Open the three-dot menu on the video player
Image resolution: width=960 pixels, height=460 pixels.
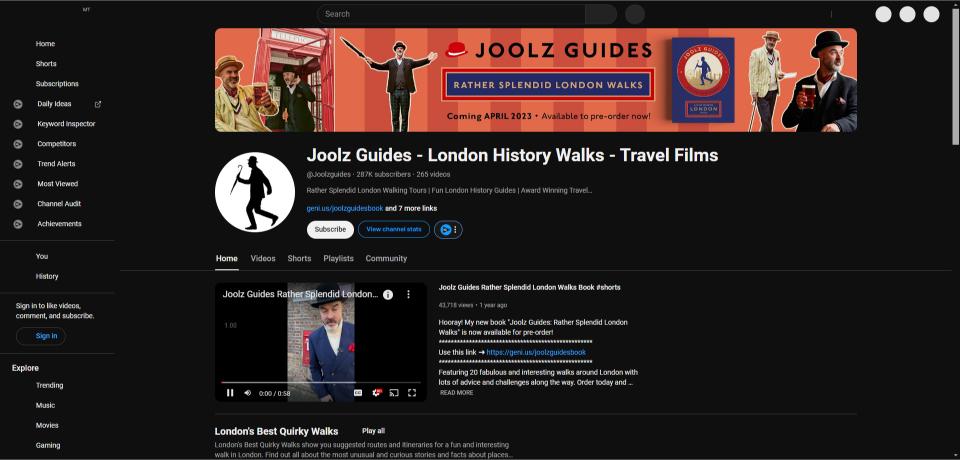408,295
